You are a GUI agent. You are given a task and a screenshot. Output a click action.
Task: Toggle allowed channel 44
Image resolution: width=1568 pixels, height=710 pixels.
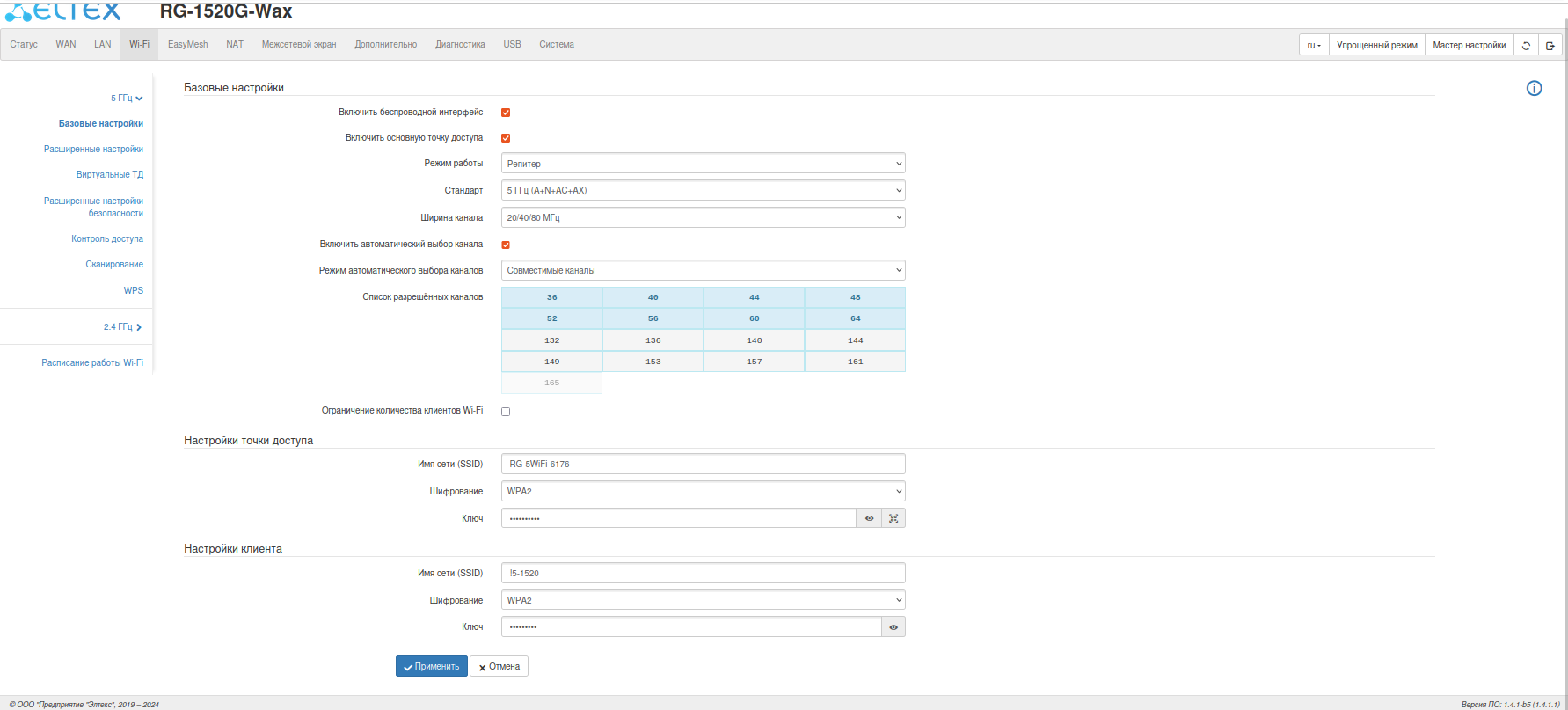click(x=754, y=297)
